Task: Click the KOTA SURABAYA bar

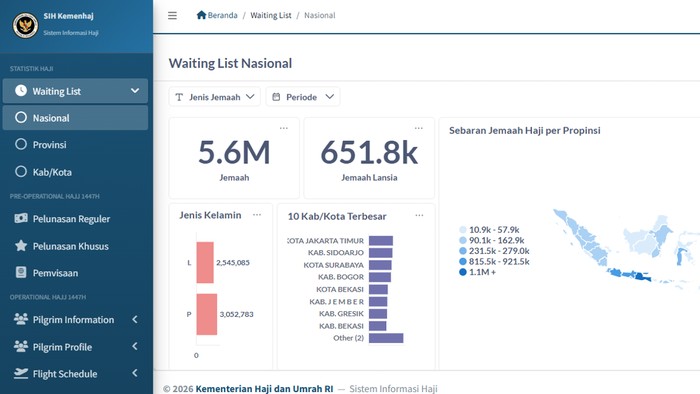Action: [x=380, y=265]
